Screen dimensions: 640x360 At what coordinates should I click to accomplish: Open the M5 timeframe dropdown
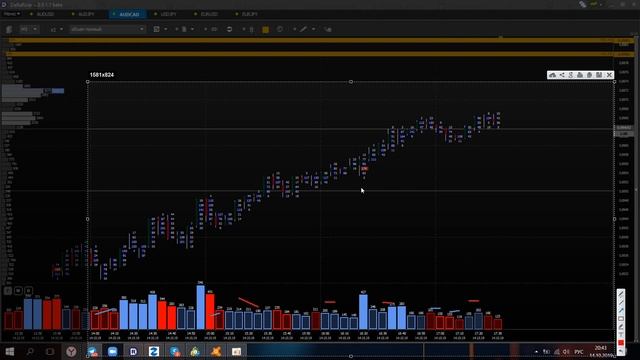point(29,29)
